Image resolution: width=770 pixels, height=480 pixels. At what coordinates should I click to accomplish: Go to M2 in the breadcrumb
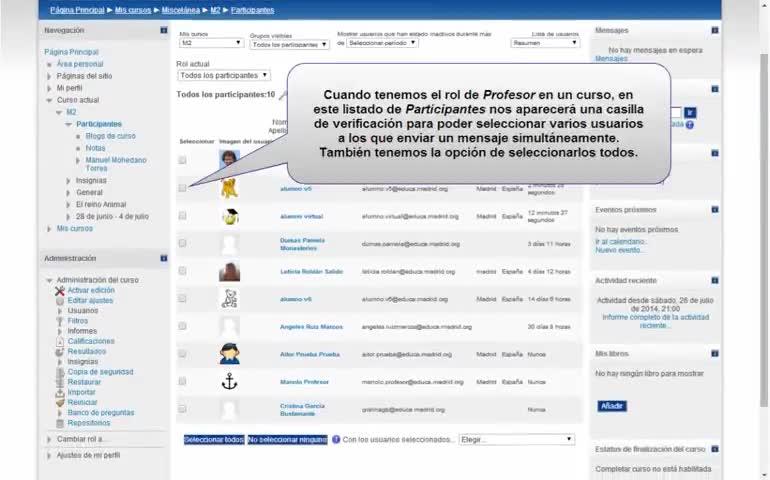pos(215,10)
